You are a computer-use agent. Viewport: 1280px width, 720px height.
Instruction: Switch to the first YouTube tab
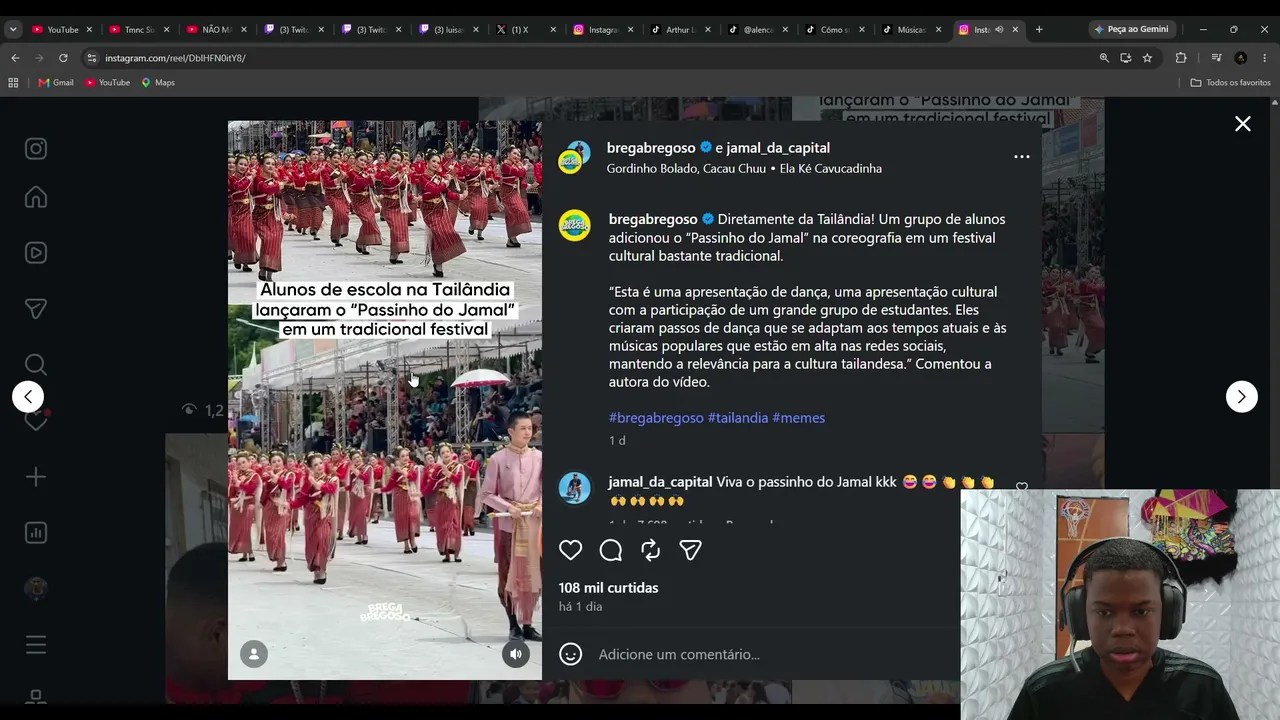(62, 30)
